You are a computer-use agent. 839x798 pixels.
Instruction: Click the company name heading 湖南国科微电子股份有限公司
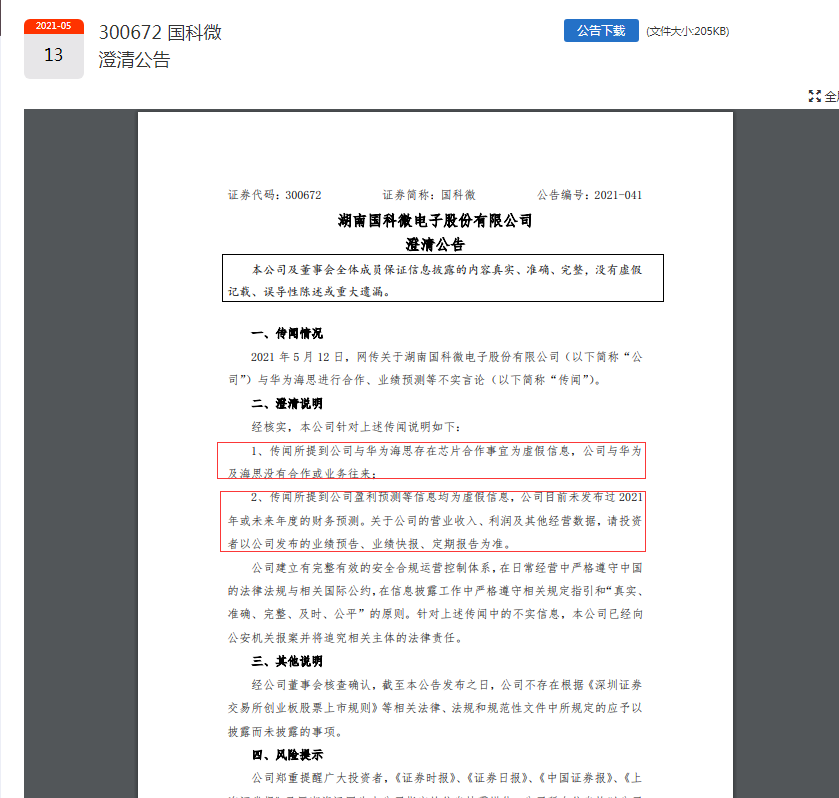[435, 220]
